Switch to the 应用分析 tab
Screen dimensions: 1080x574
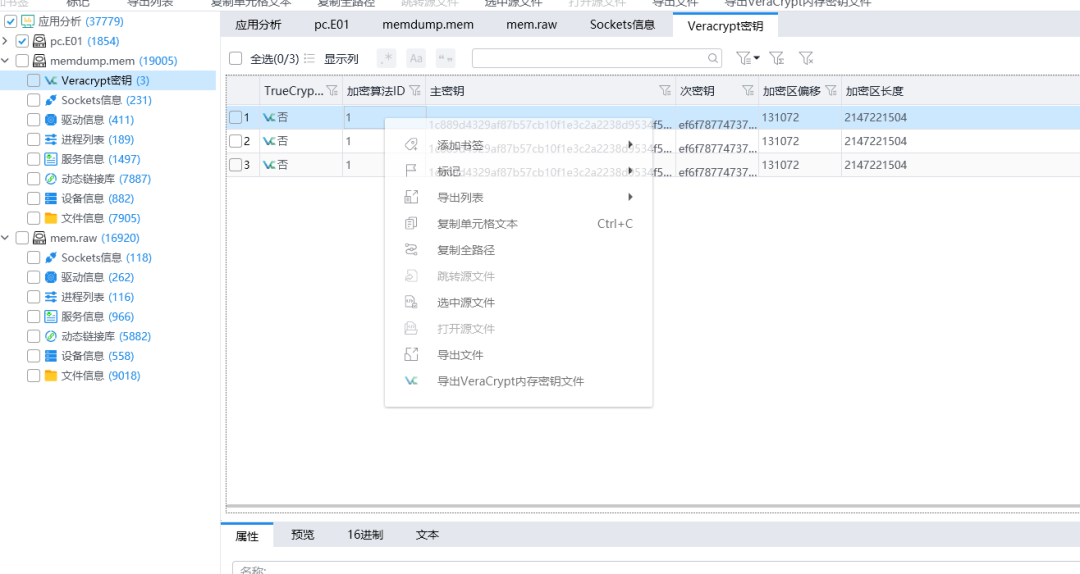point(258,25)
